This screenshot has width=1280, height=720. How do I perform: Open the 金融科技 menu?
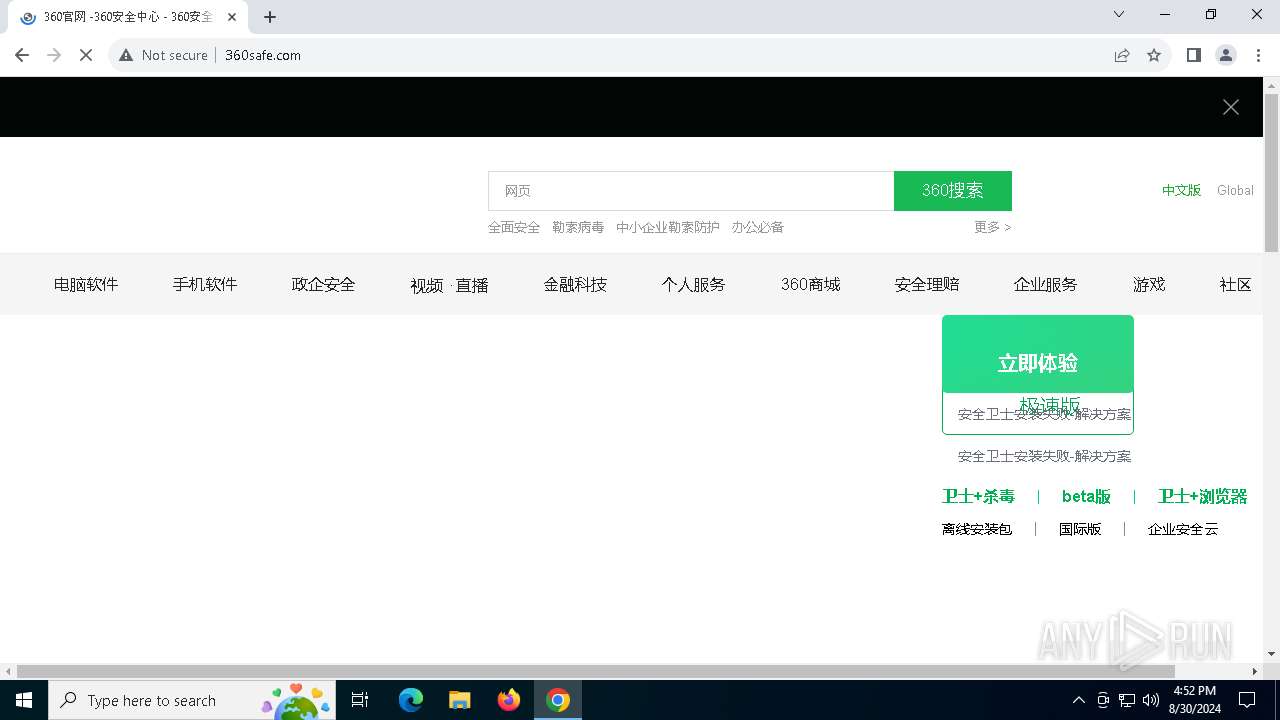pyautogui.click(x=575, y=284)
